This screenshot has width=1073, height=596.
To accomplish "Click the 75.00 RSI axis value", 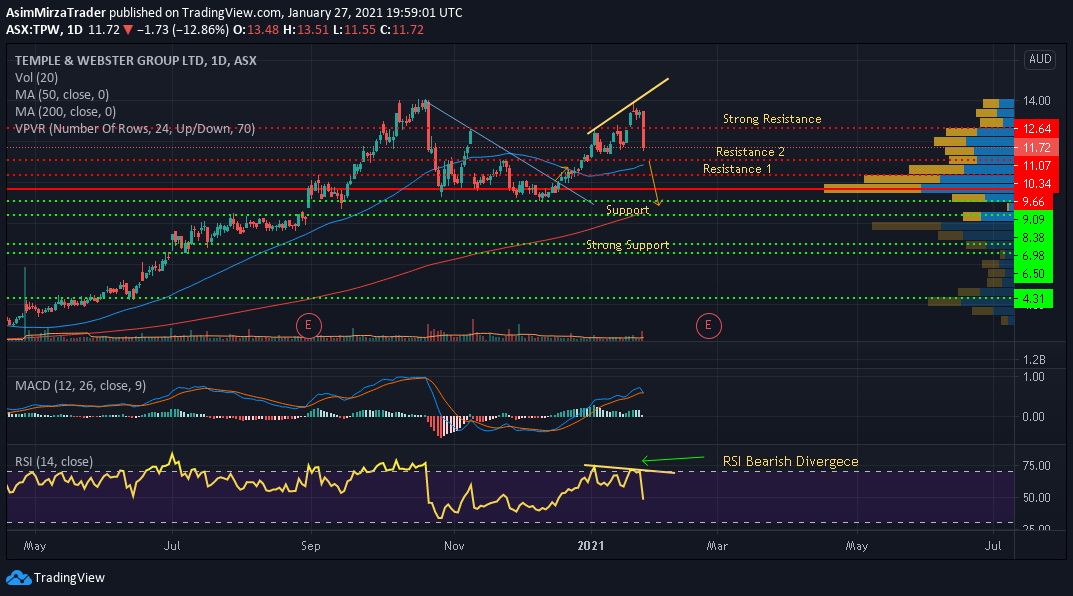I will (x=1036, y=466).
